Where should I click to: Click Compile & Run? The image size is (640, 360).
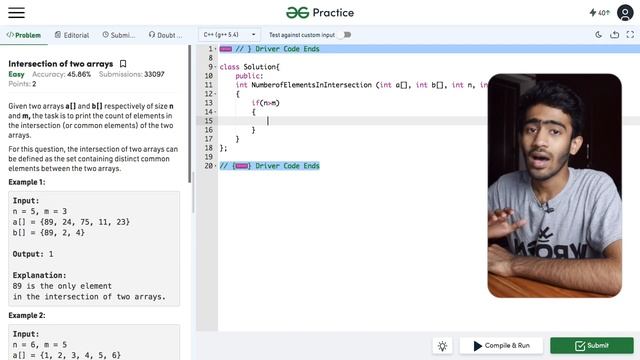(x=501, y=346)
